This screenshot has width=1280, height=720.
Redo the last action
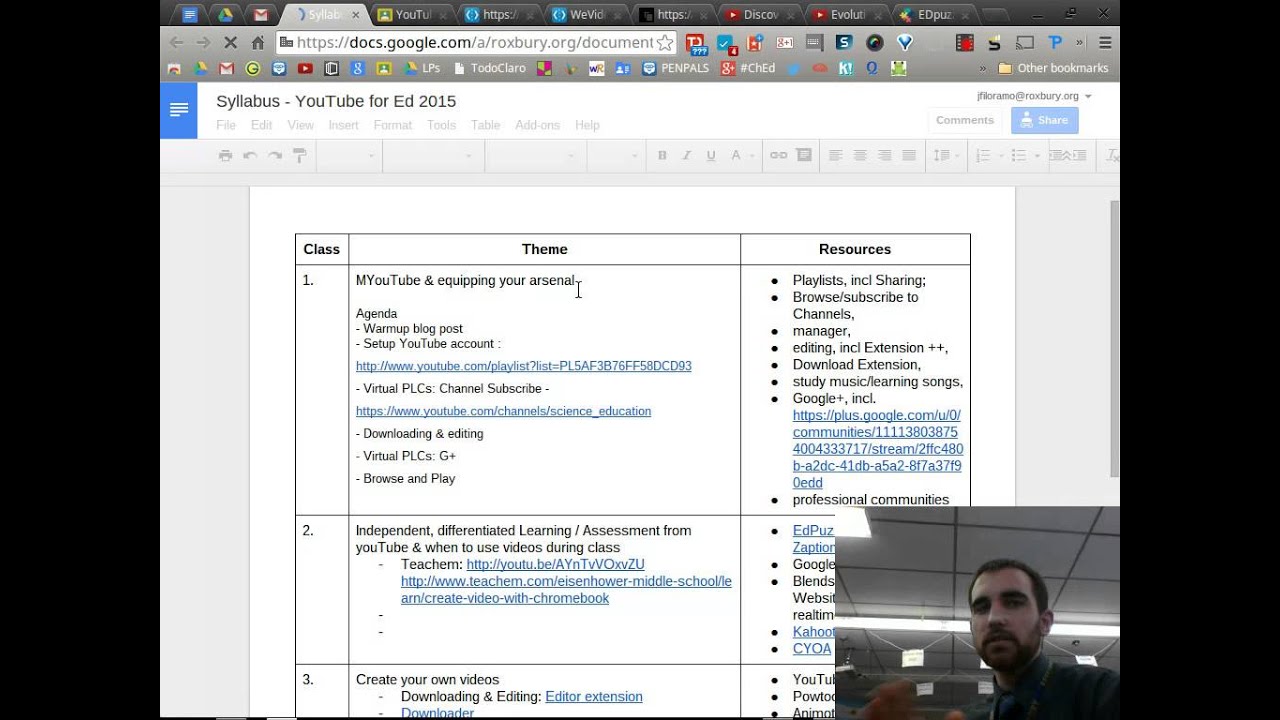click(275, 155)
